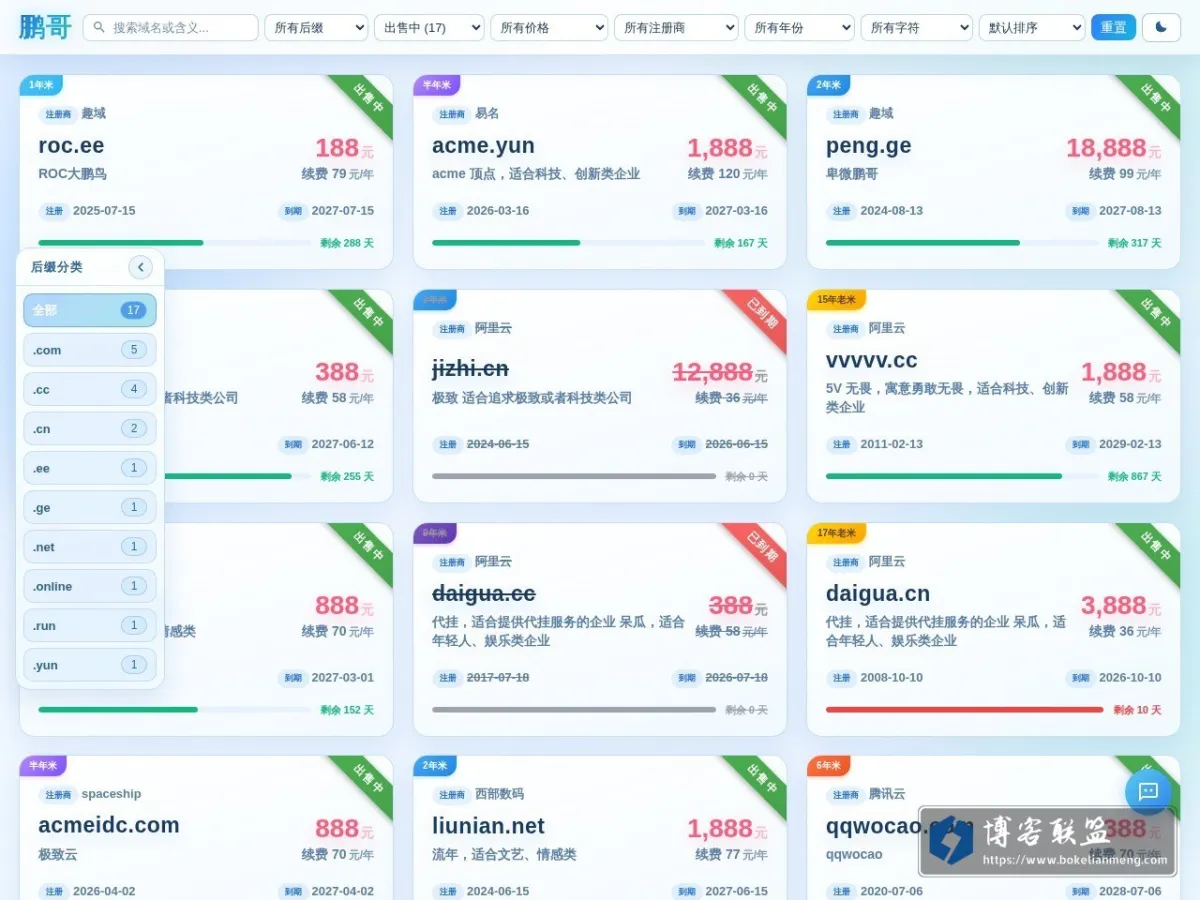Click the 出售中 ribbon on daigua.cn
The height and width of the screenshot is (900, 1200).
[x=1155, y=548]
